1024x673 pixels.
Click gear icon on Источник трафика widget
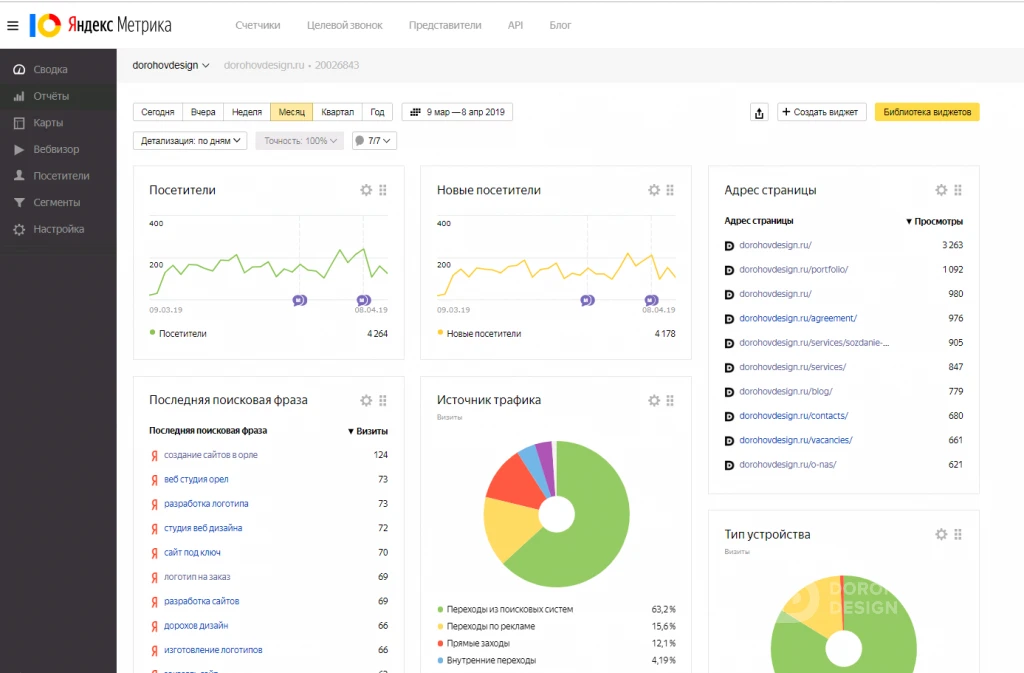[x=654, y=400]
